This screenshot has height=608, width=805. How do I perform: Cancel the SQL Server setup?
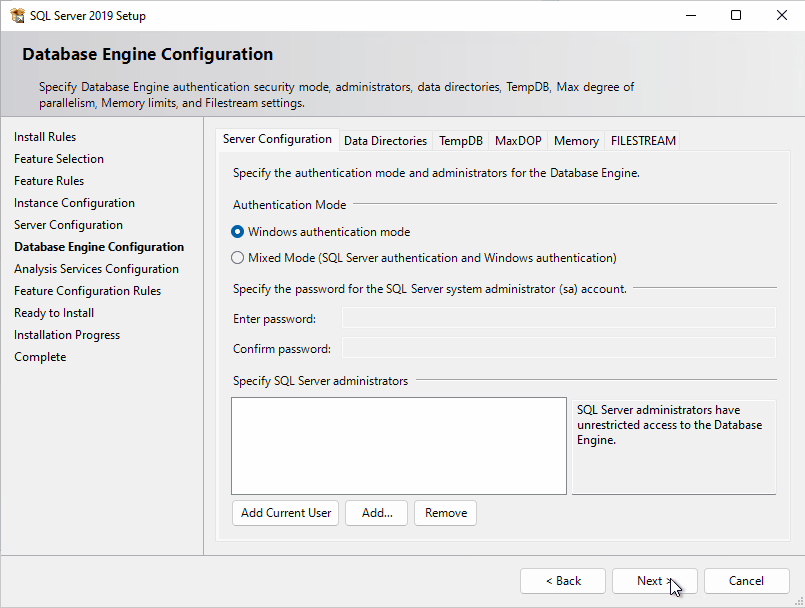746,581
